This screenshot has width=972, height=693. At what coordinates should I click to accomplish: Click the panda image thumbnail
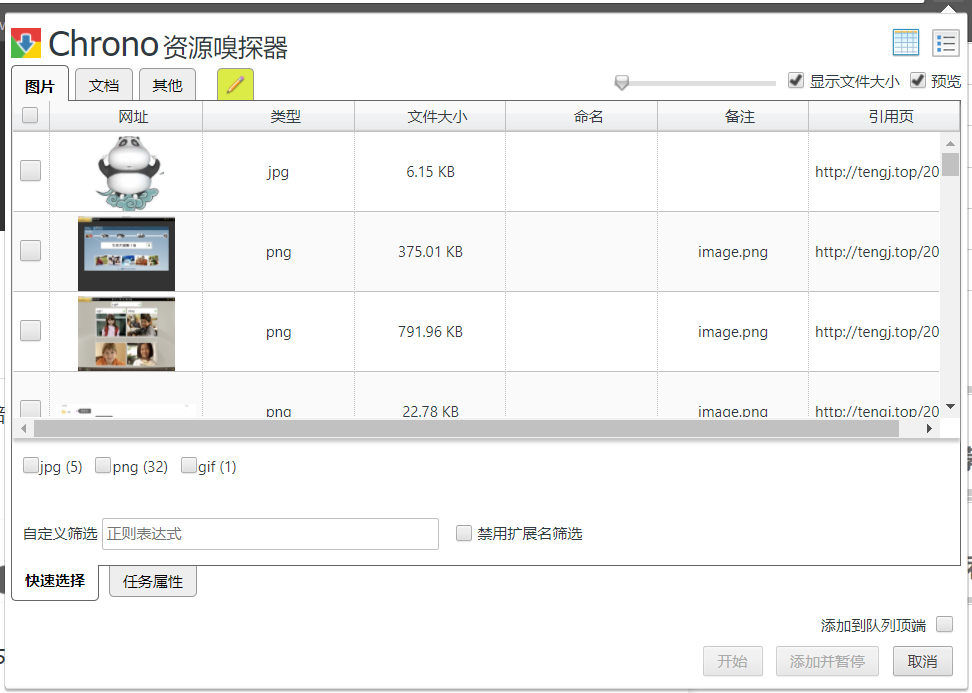point(130,173)
